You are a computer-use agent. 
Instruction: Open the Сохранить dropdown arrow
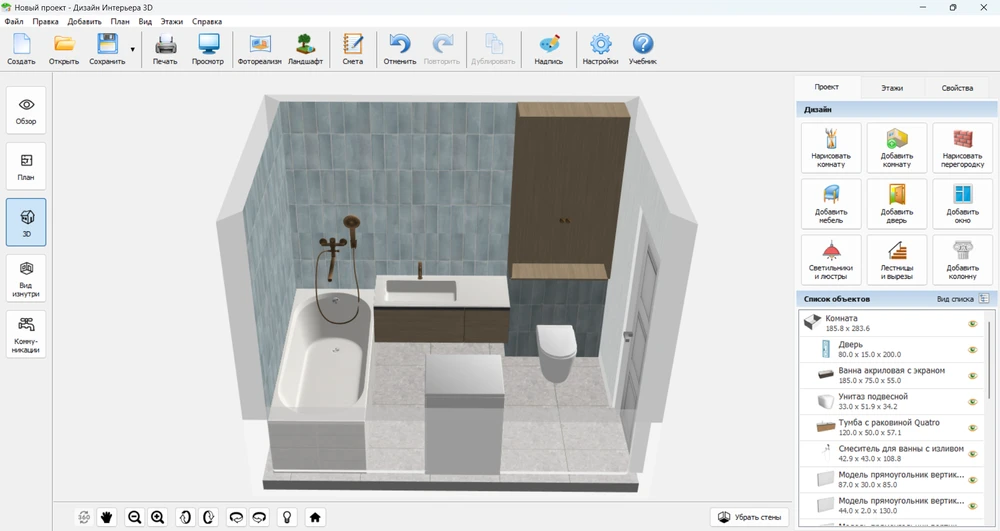[x=132, y=49]
